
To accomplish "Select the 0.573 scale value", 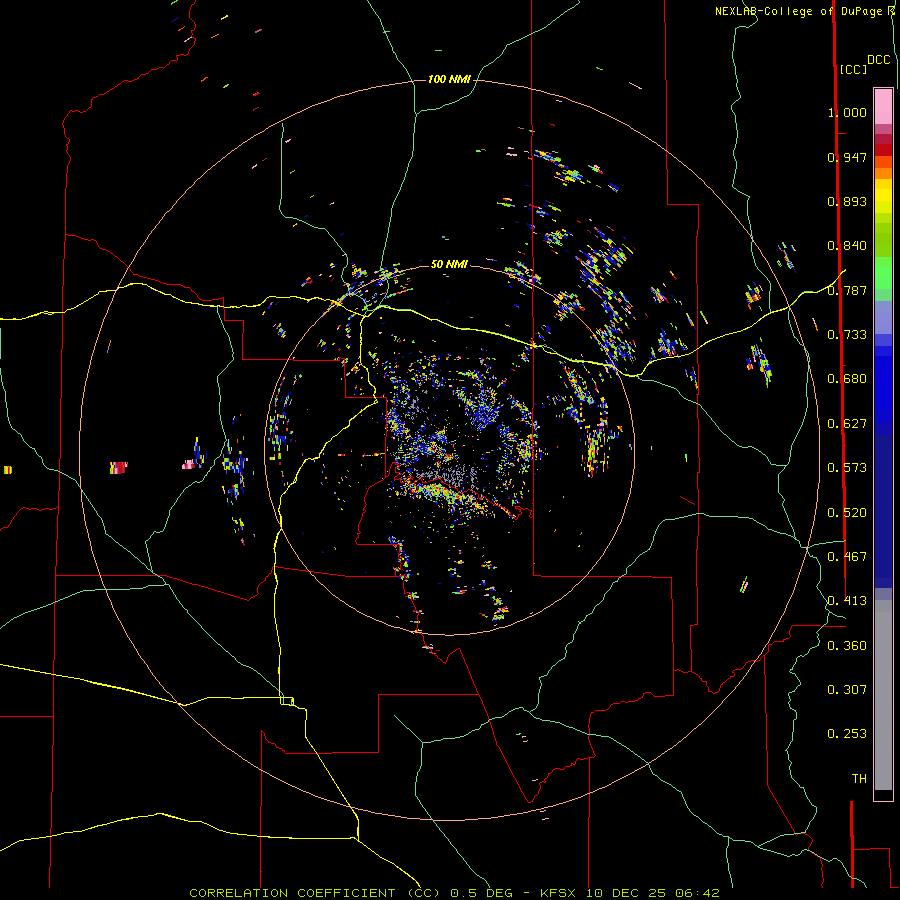I will pyautogui.click(x=847, y=468).
